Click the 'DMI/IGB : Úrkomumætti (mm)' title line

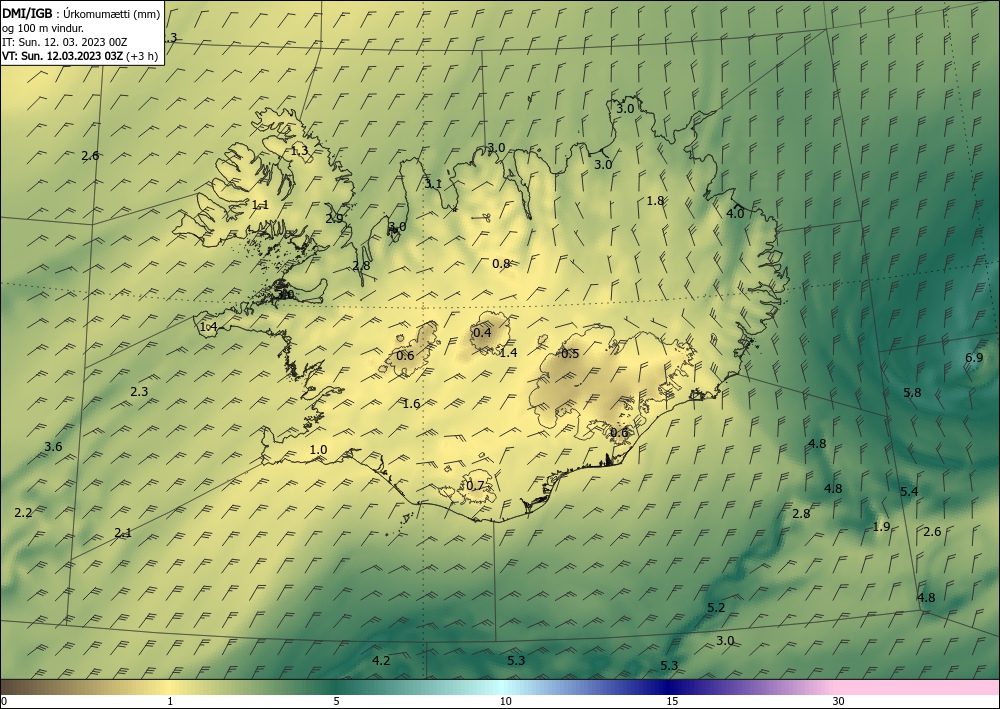(x=81, y=14)
